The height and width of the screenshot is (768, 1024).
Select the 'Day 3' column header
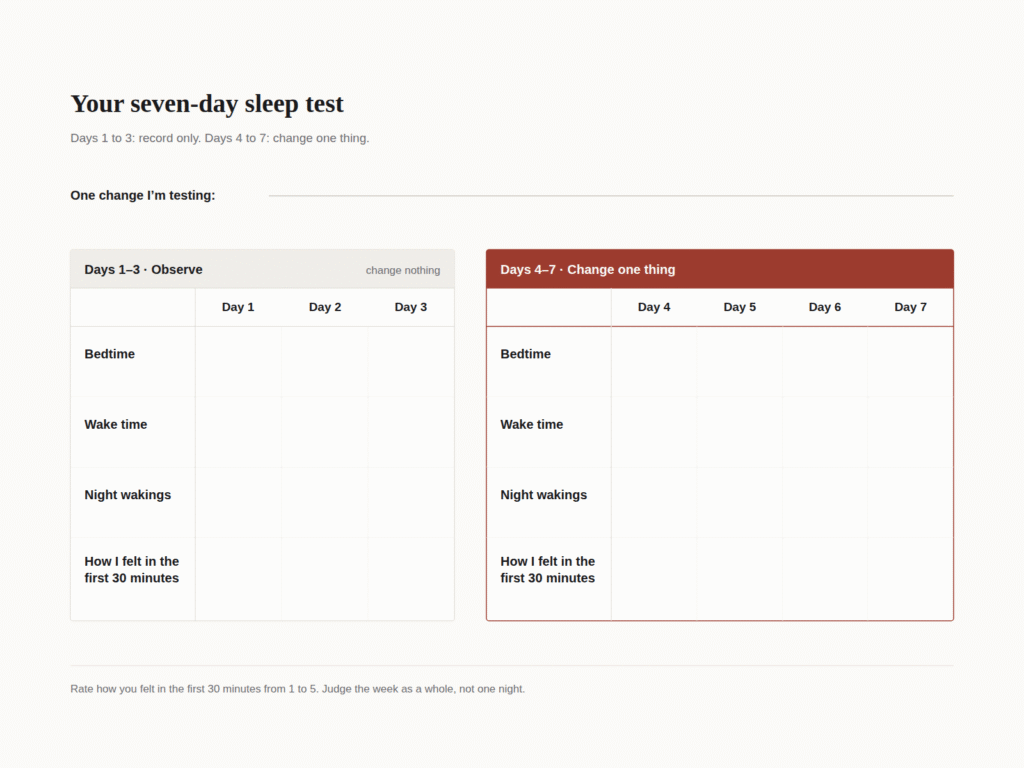coord(411,307)
